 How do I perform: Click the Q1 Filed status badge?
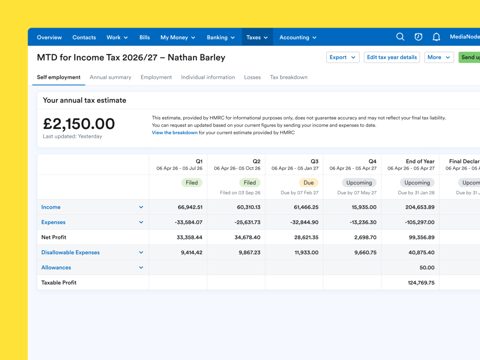click(192, 183)
